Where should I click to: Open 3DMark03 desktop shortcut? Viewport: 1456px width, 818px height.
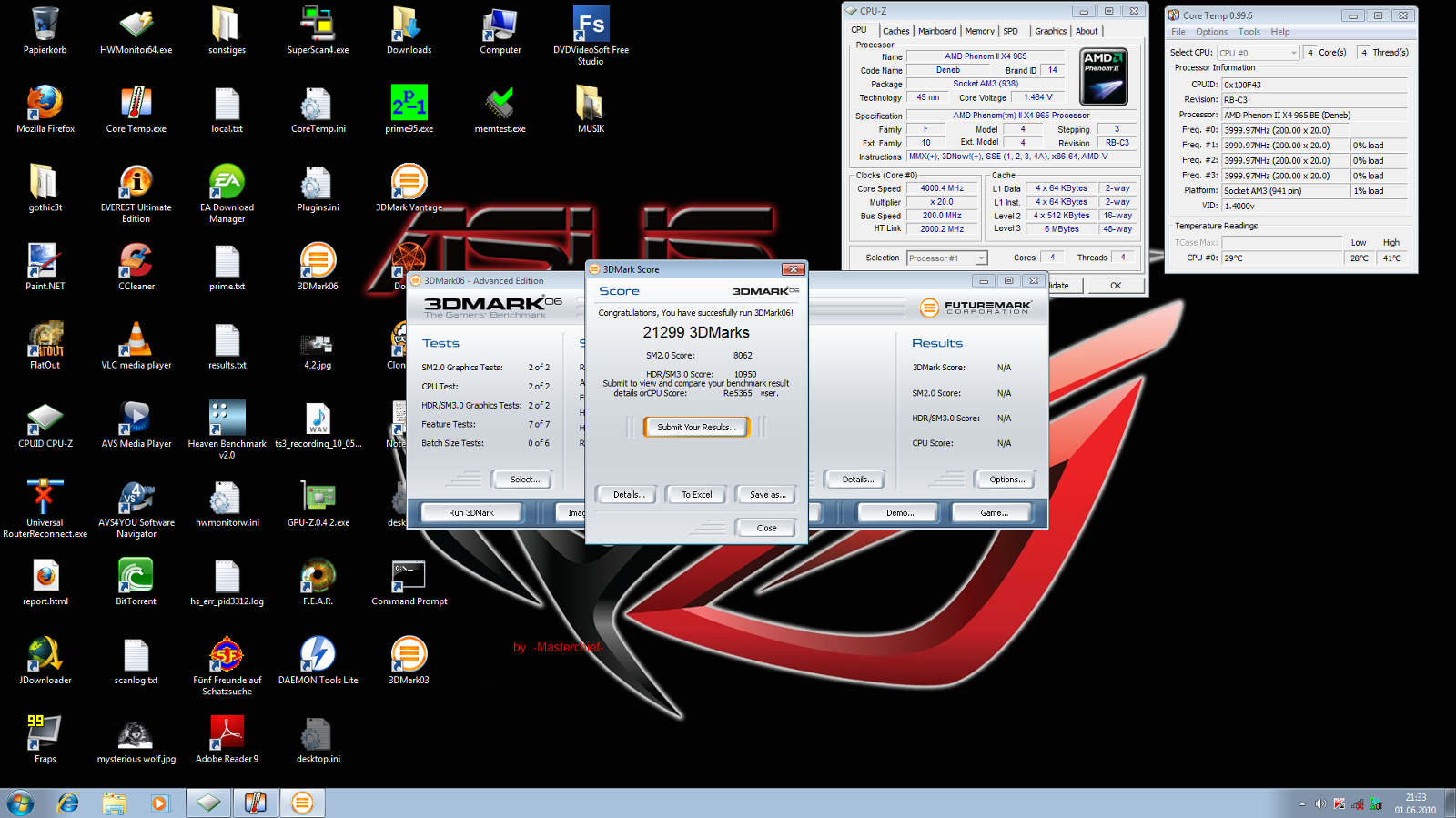pos(409,661)
